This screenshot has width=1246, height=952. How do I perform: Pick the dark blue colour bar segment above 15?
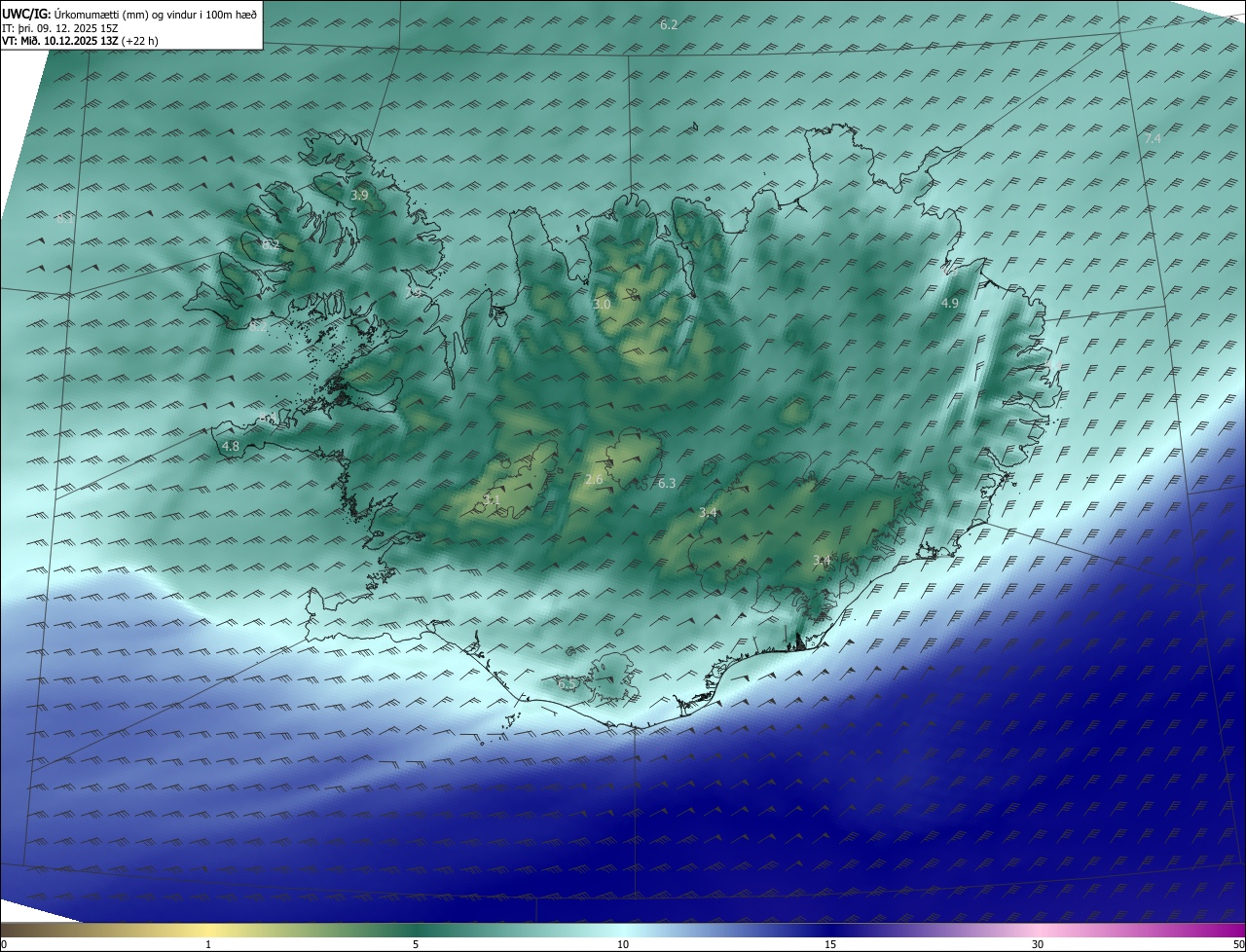pyautogui.click(x=830, y=930)
